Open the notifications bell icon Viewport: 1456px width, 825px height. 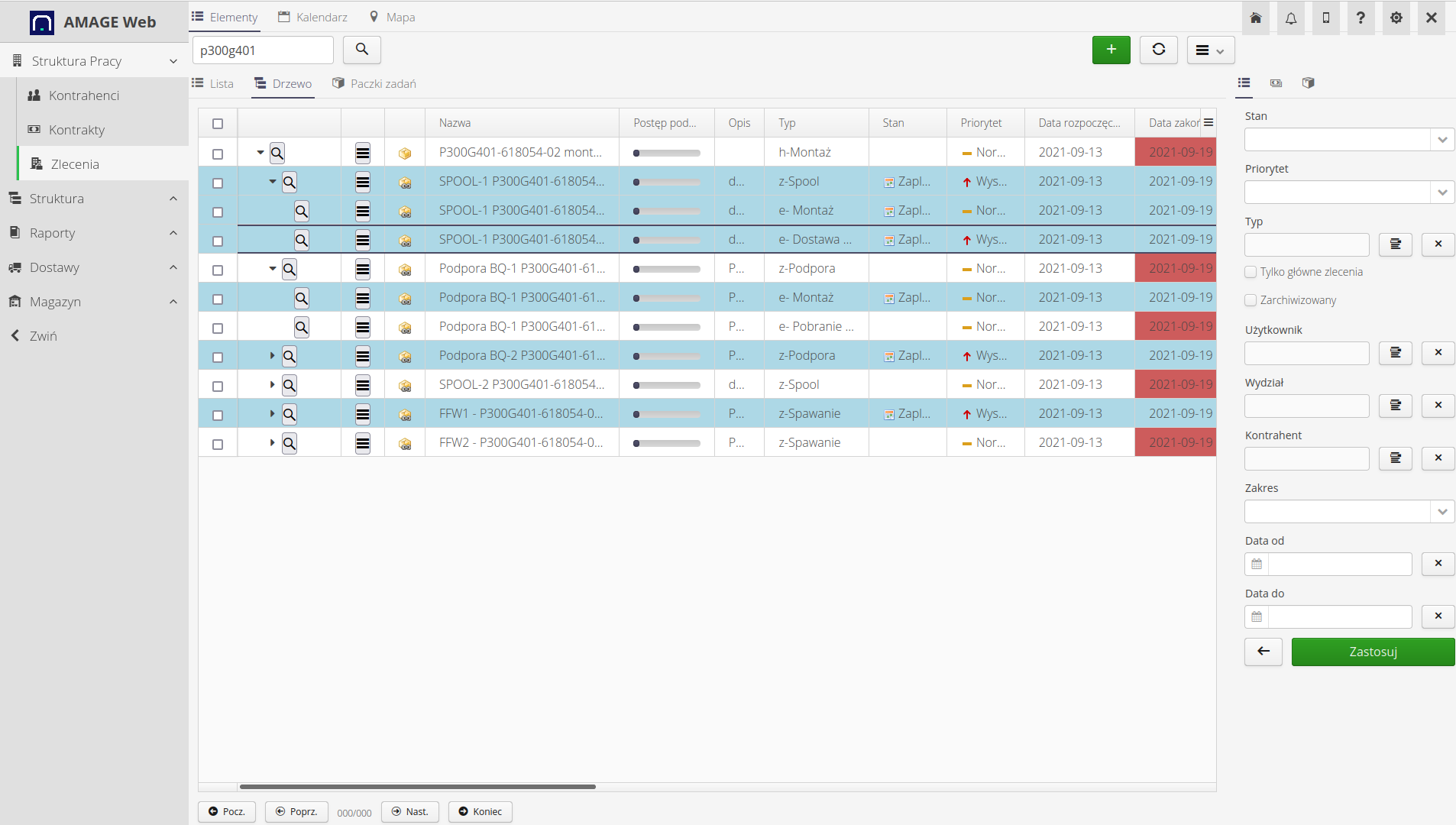pyautogui.click(x=1290, y=18)
